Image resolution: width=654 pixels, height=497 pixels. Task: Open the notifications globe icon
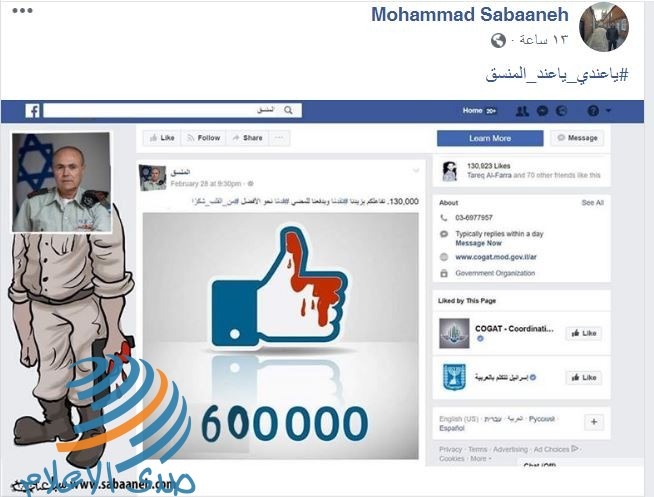pyautogui.click(x=562, y=111)
